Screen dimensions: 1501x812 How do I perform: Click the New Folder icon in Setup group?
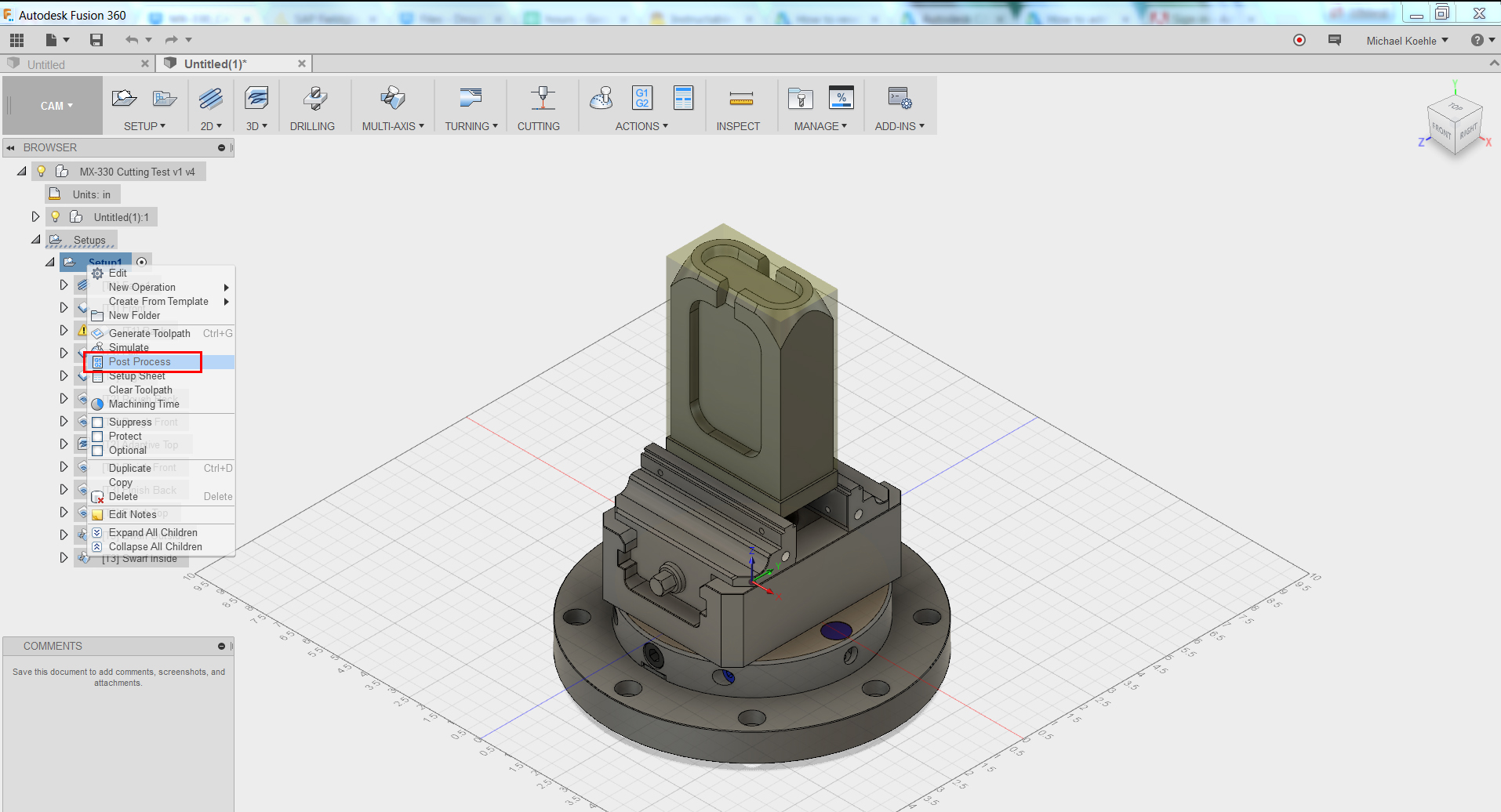[x=165, y=98]
